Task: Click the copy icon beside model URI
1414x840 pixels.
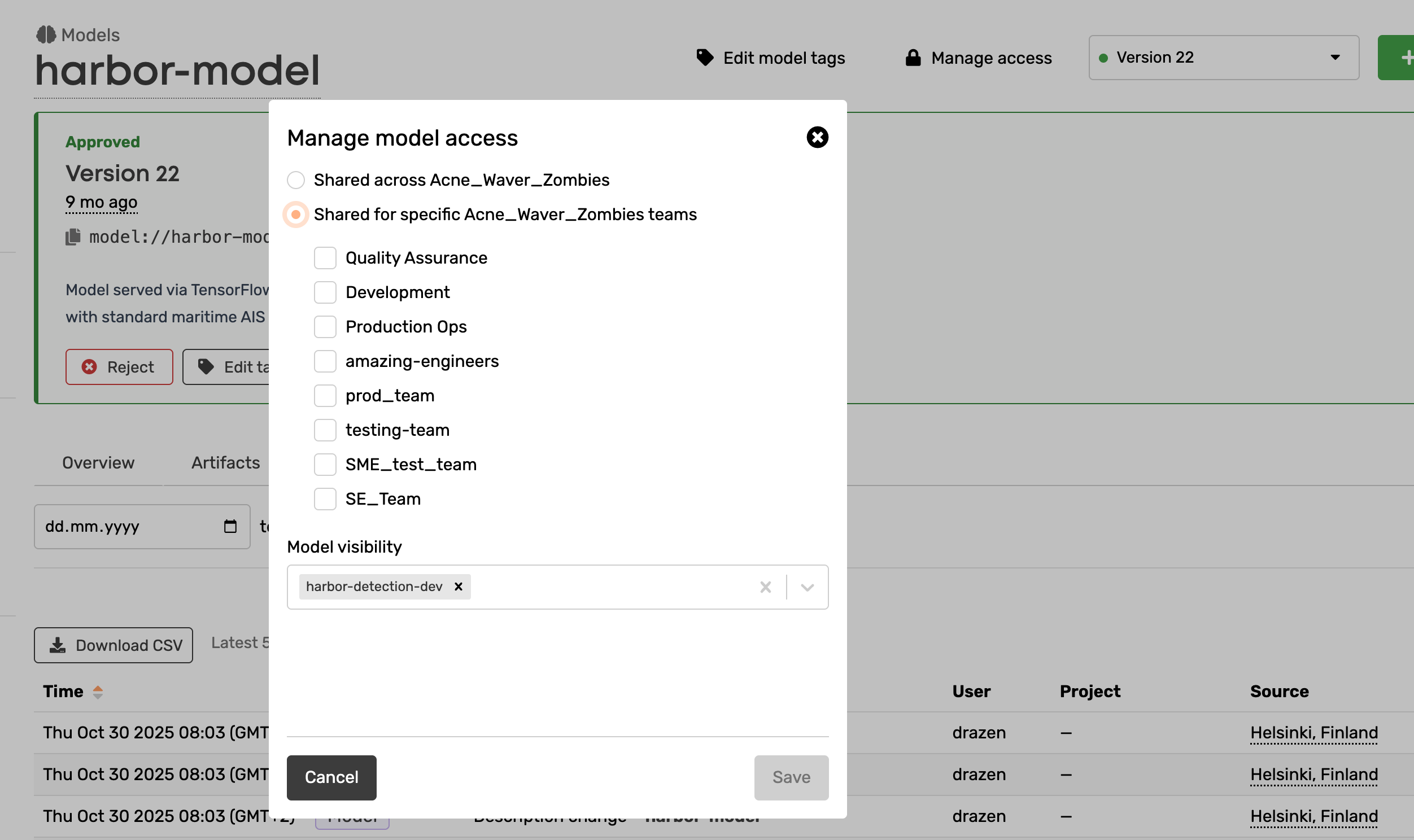Action: tap(73, 237)
